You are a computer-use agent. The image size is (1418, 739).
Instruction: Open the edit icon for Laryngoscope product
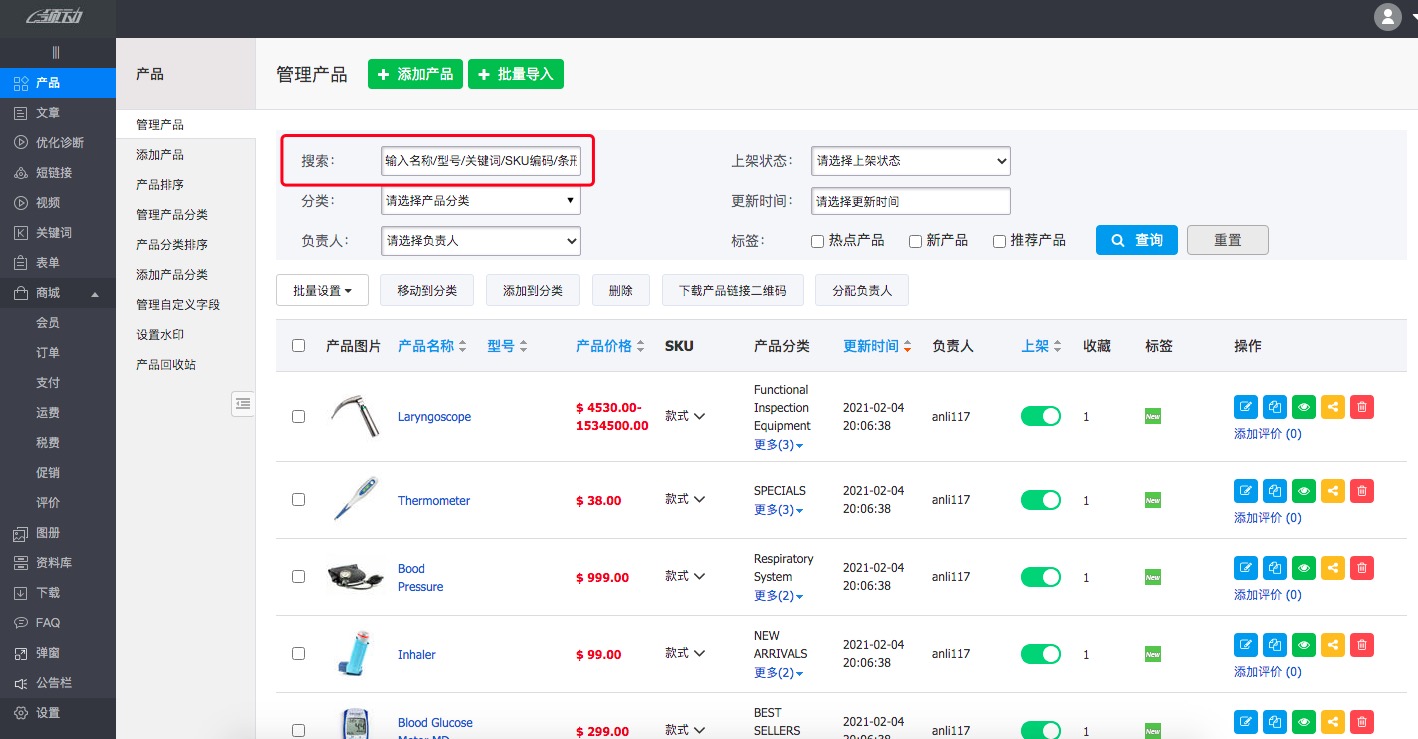coord(1245,407)
